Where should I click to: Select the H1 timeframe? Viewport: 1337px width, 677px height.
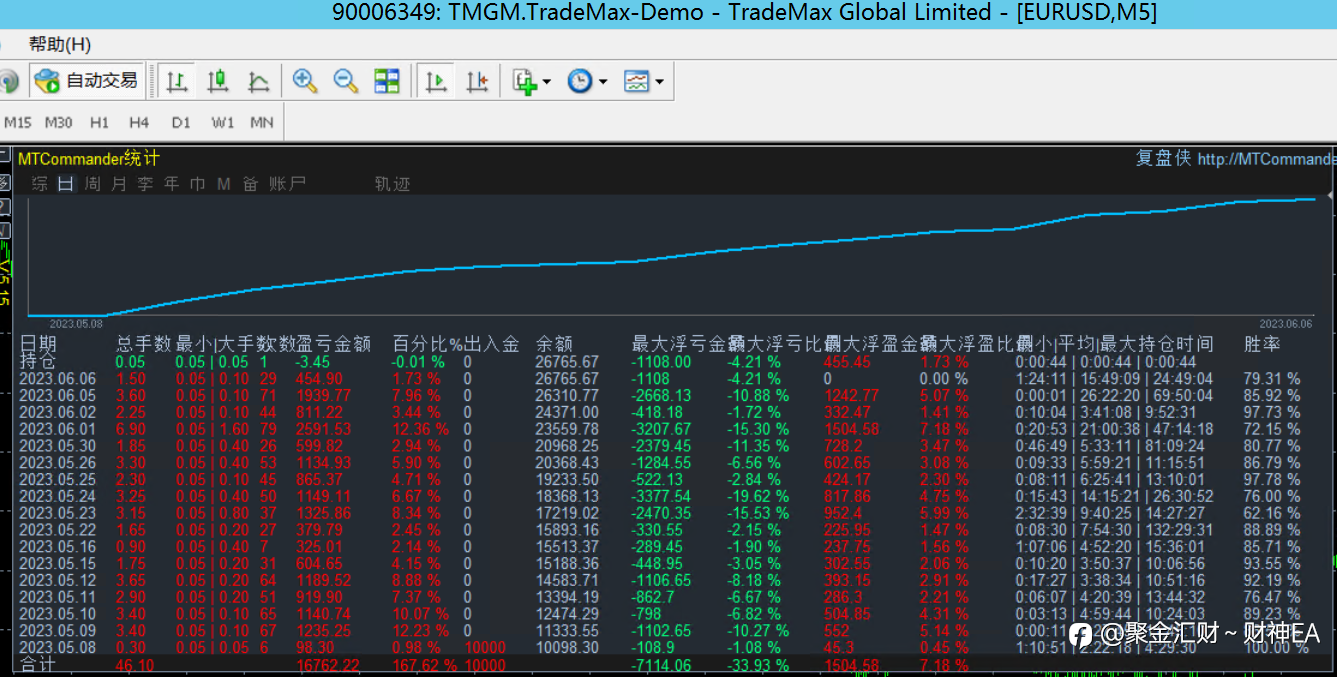point(99,122)
